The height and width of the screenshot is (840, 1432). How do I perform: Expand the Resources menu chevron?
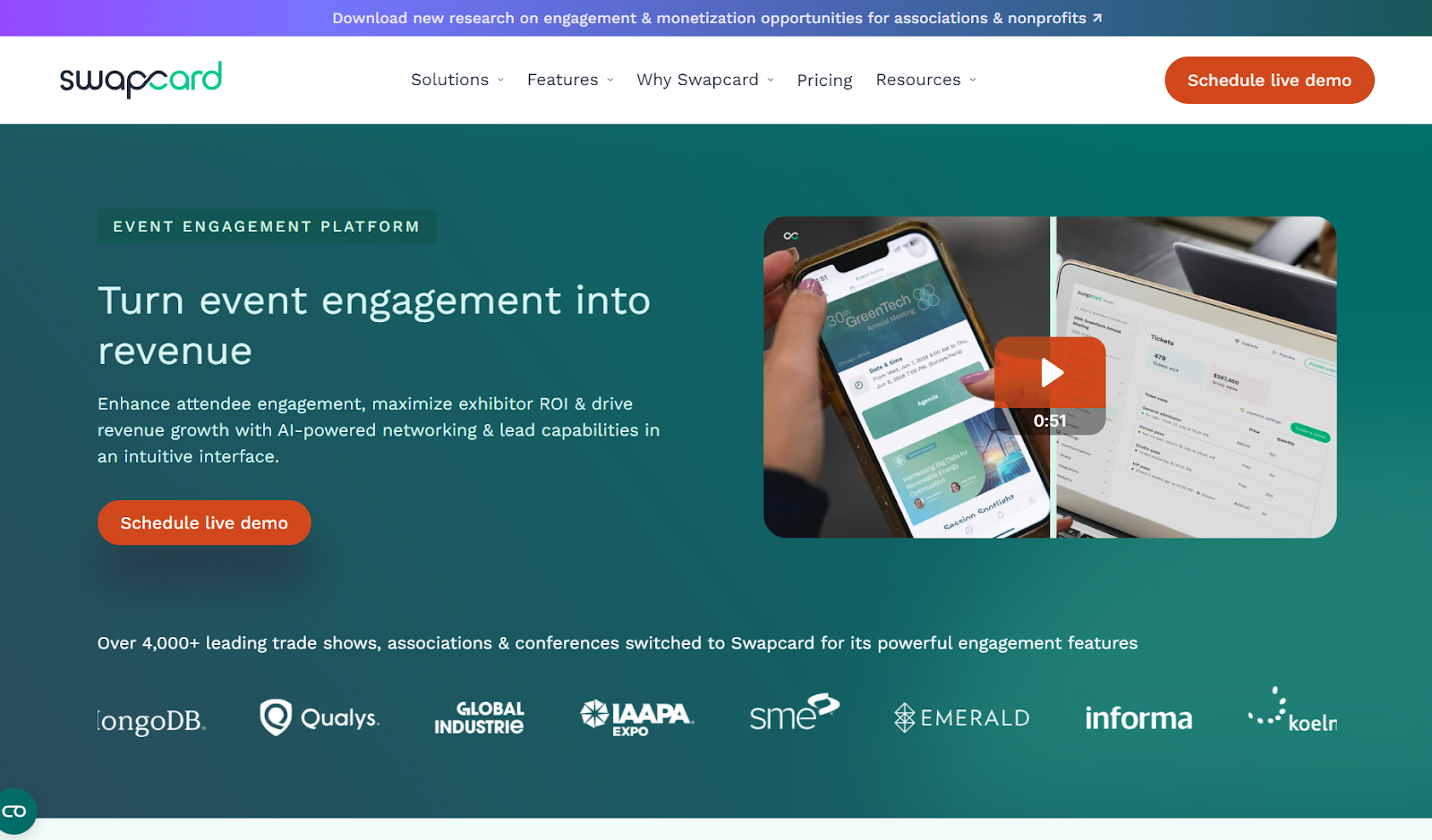point(973,81)
